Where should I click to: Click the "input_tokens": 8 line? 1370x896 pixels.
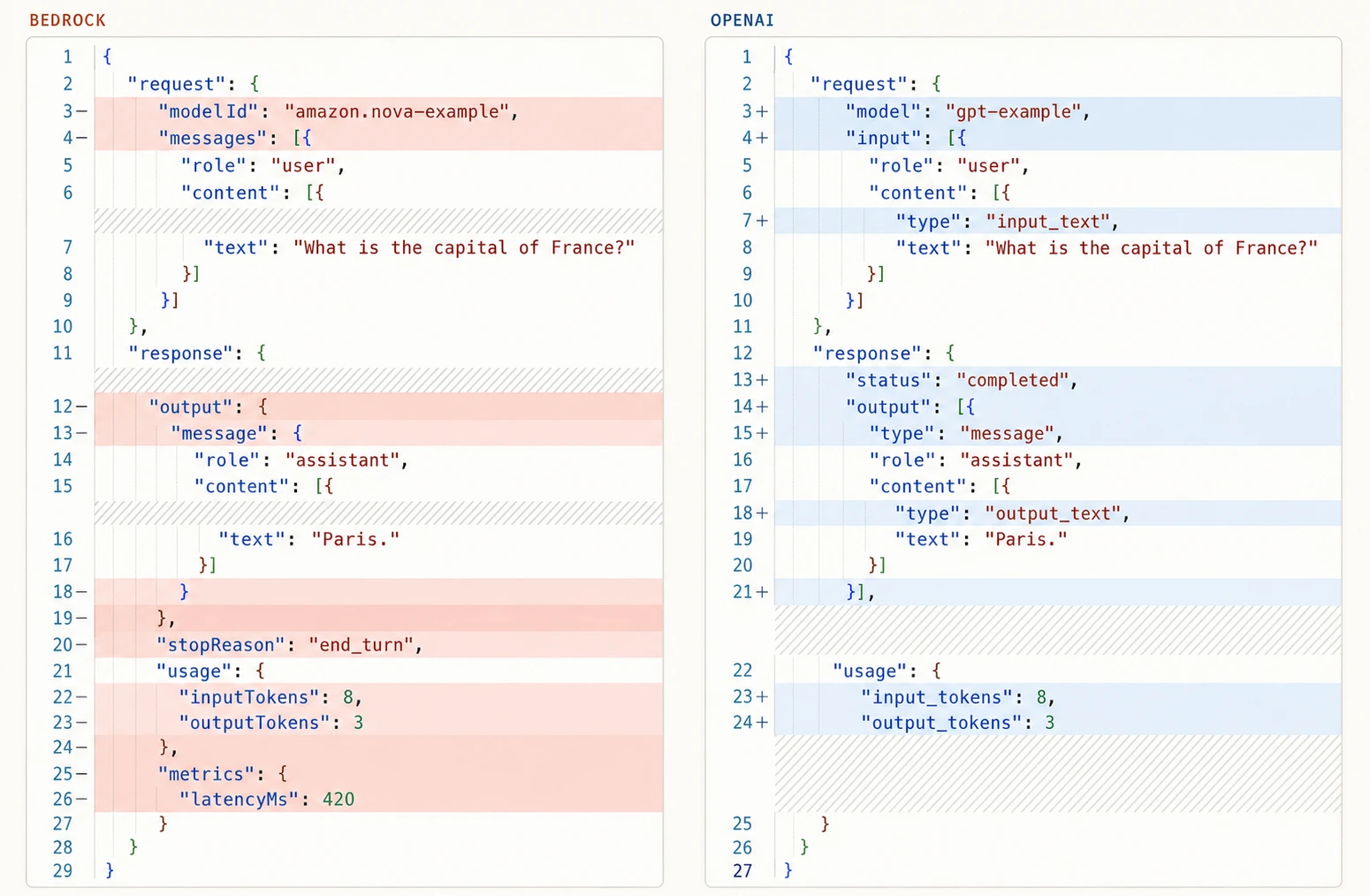pos(1058,697)
